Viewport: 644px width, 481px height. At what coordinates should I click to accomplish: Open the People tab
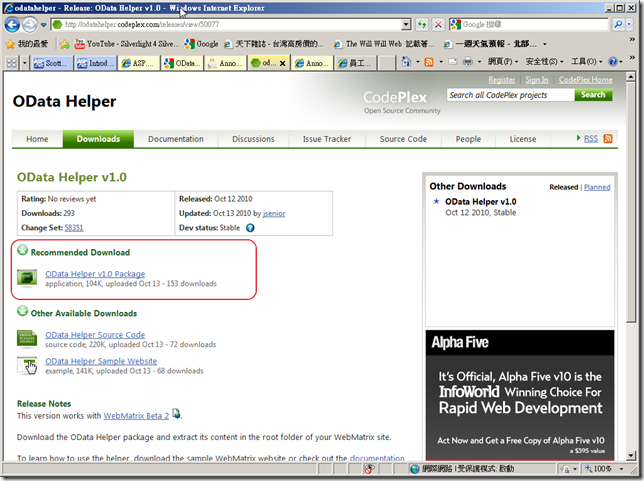(468, 139)
